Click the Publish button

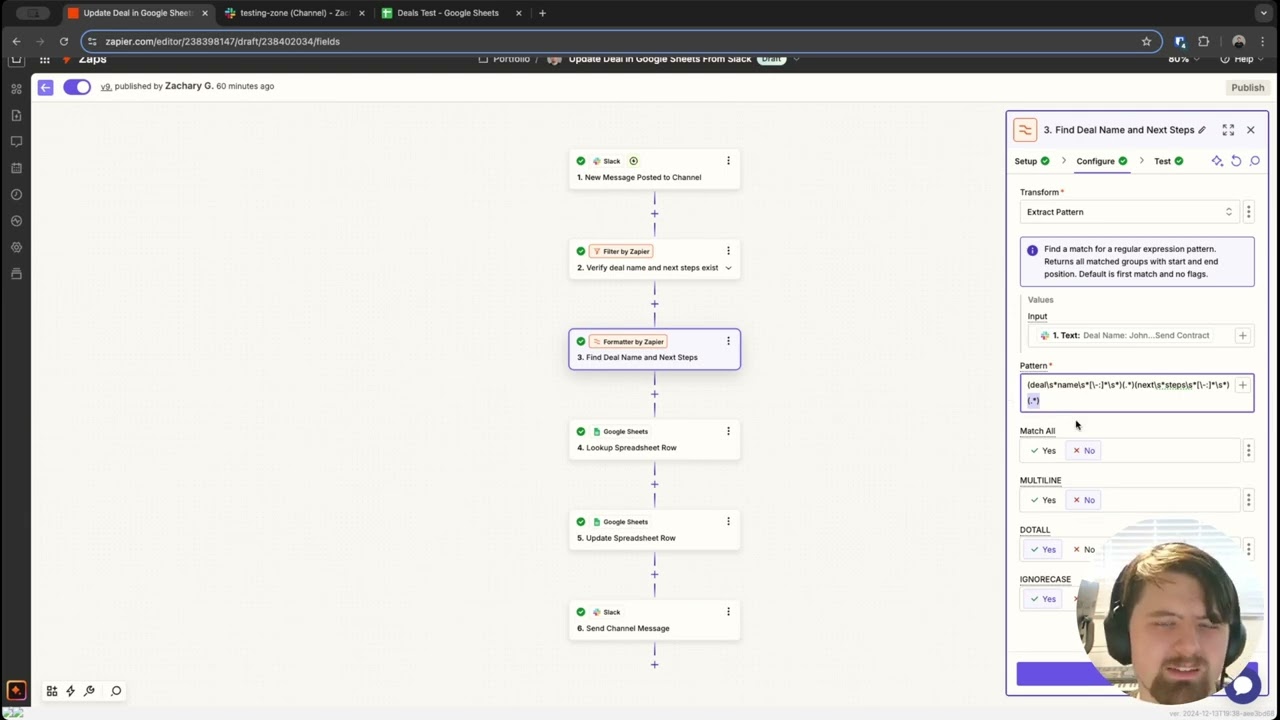[x=1247, y=88]
